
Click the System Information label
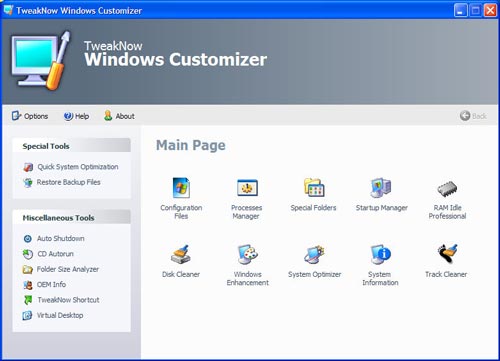[380, 278]
